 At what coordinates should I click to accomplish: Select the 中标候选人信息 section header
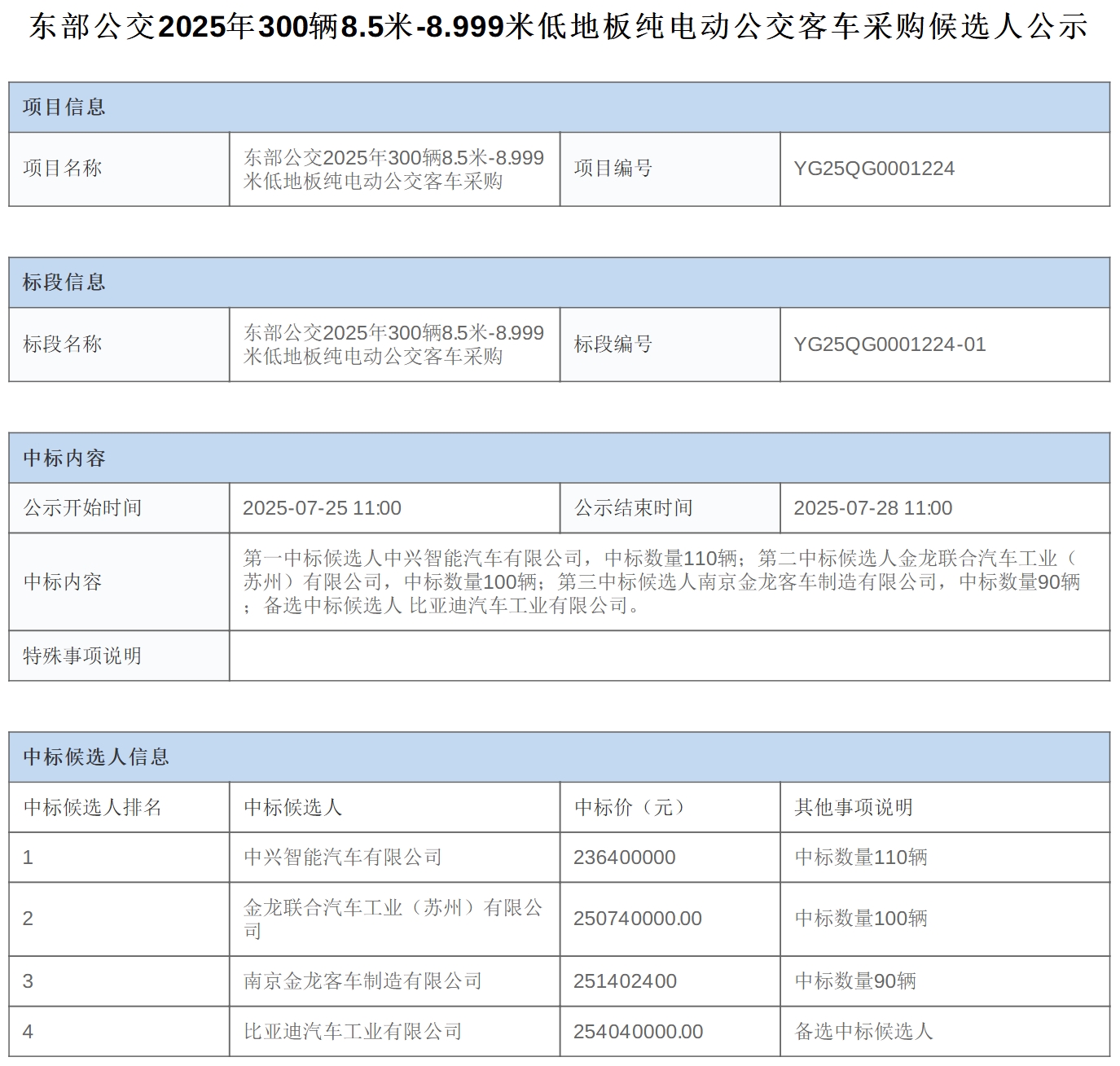(x=559, y=757)
